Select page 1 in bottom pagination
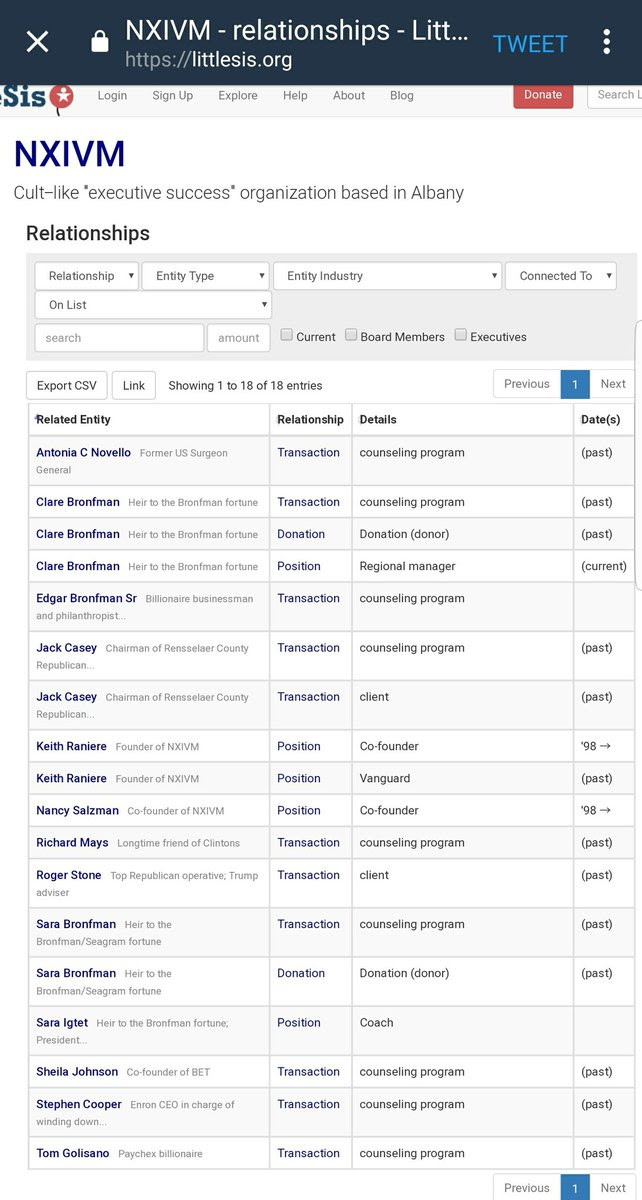 point(575,1187)
